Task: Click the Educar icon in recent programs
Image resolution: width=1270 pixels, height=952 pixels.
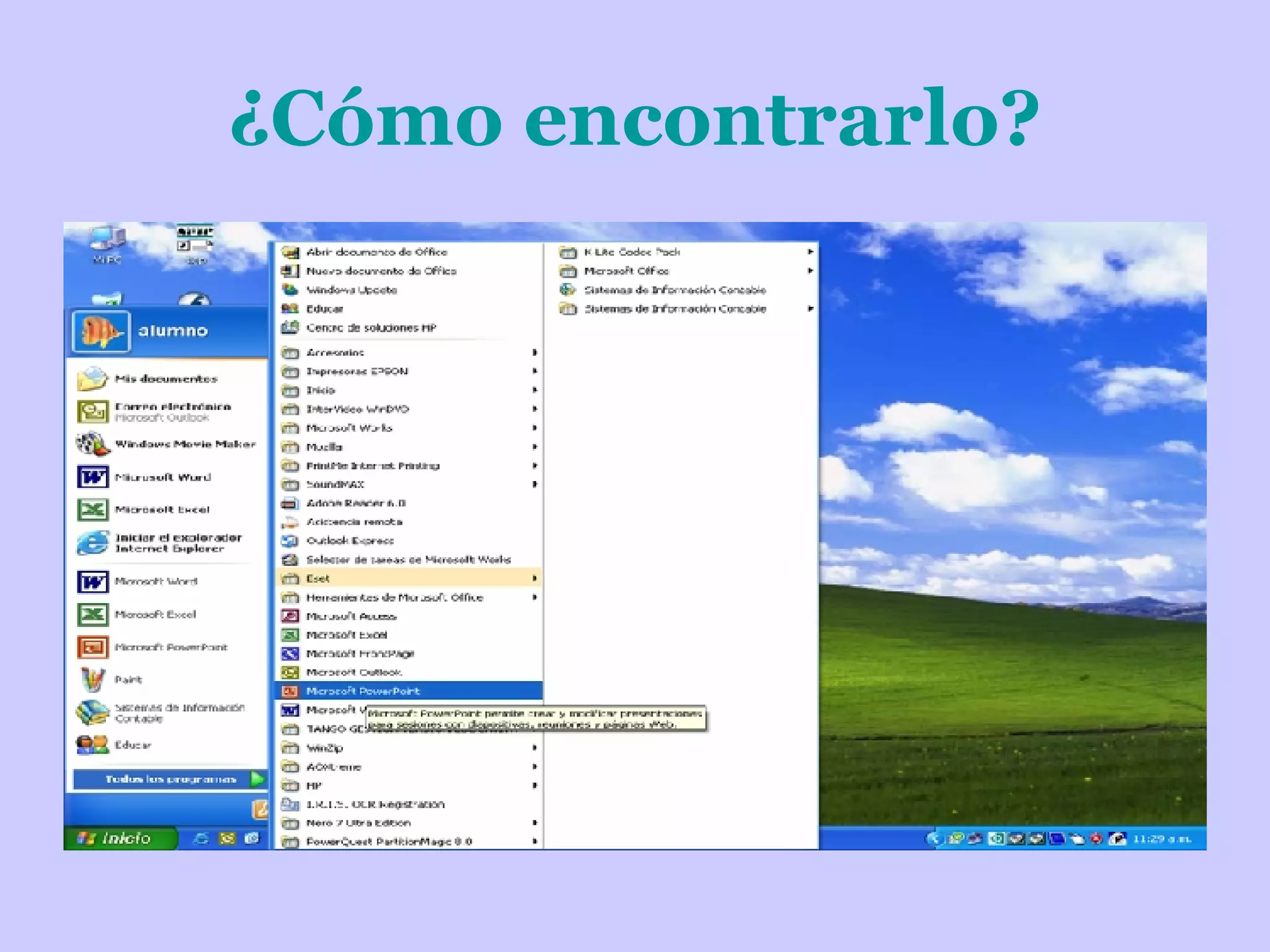Action: pyautogui.click(x=93, y=744)
